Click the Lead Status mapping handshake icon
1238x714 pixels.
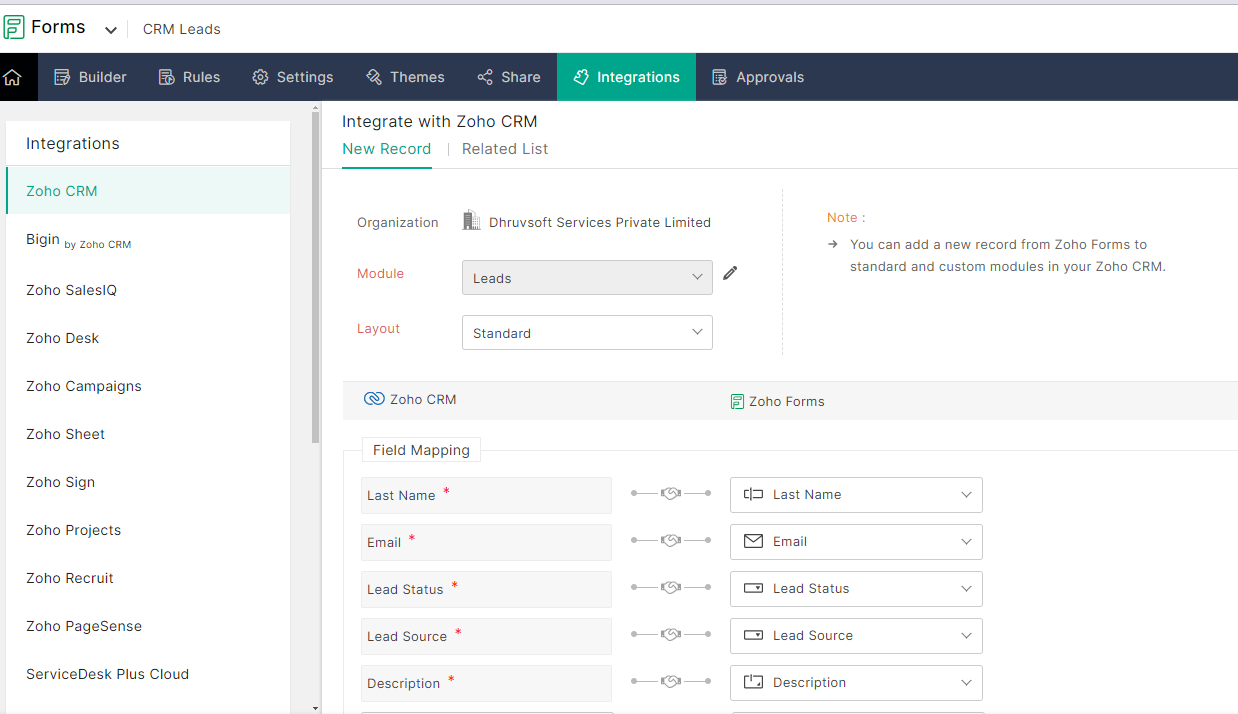pos(671,587)
